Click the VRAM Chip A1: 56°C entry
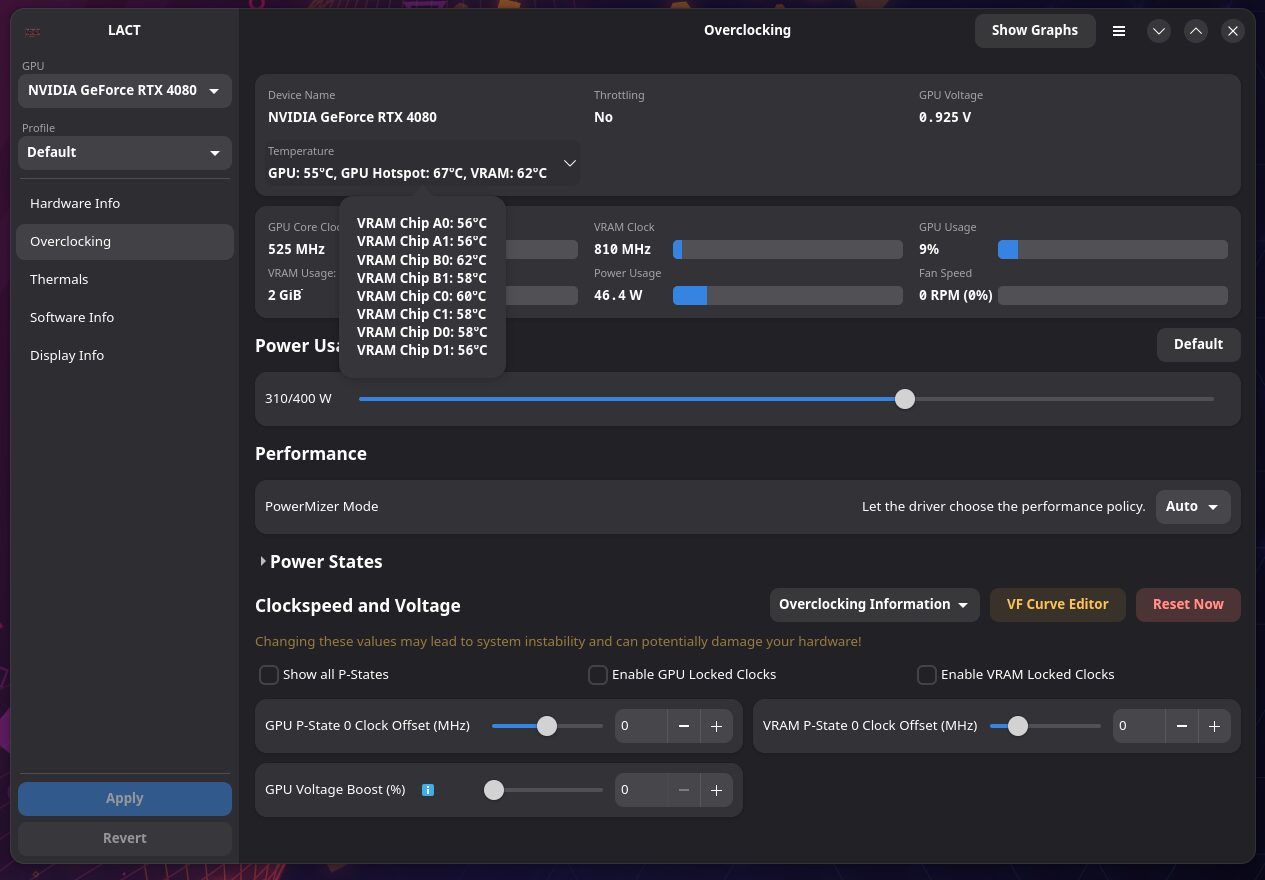 (x=422, y=242)
